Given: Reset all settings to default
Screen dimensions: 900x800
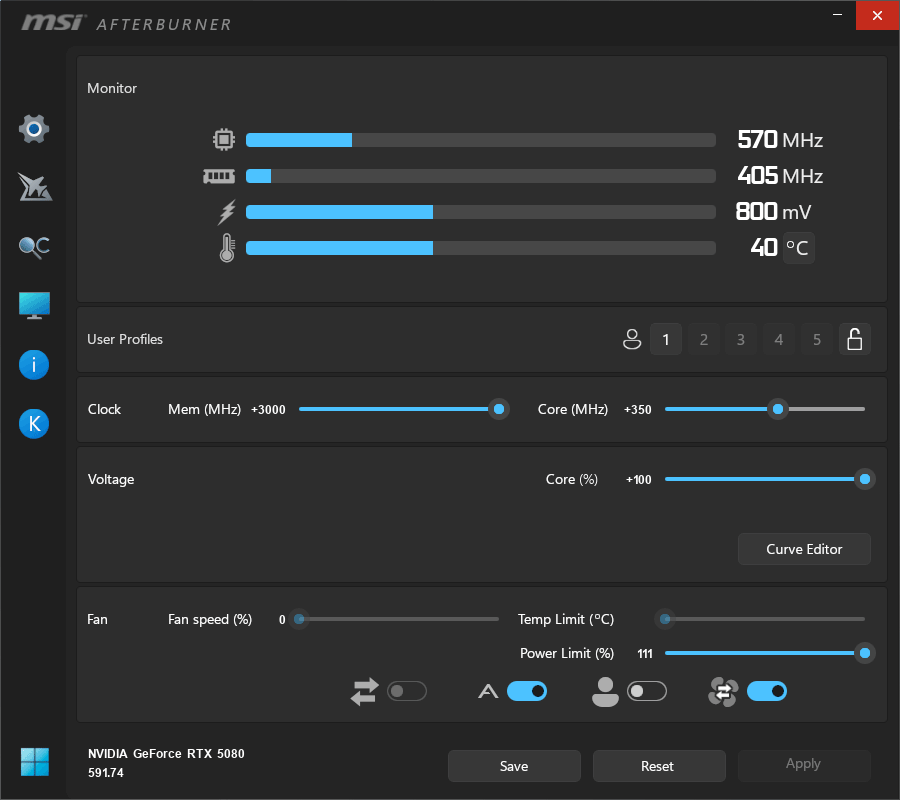Looking at the screenshot, I should click(658, 766).
